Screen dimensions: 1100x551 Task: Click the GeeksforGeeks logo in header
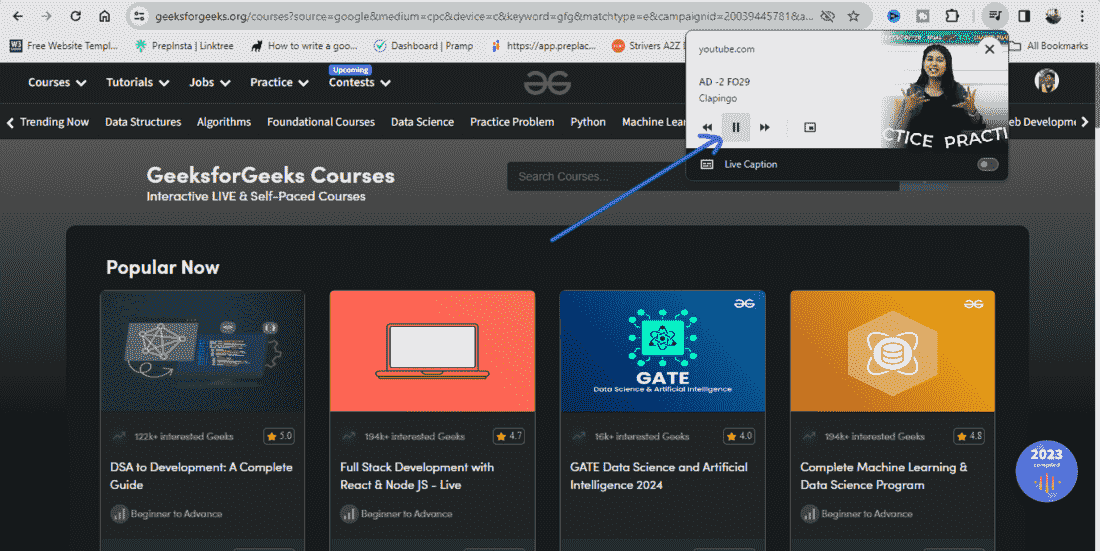547,83
